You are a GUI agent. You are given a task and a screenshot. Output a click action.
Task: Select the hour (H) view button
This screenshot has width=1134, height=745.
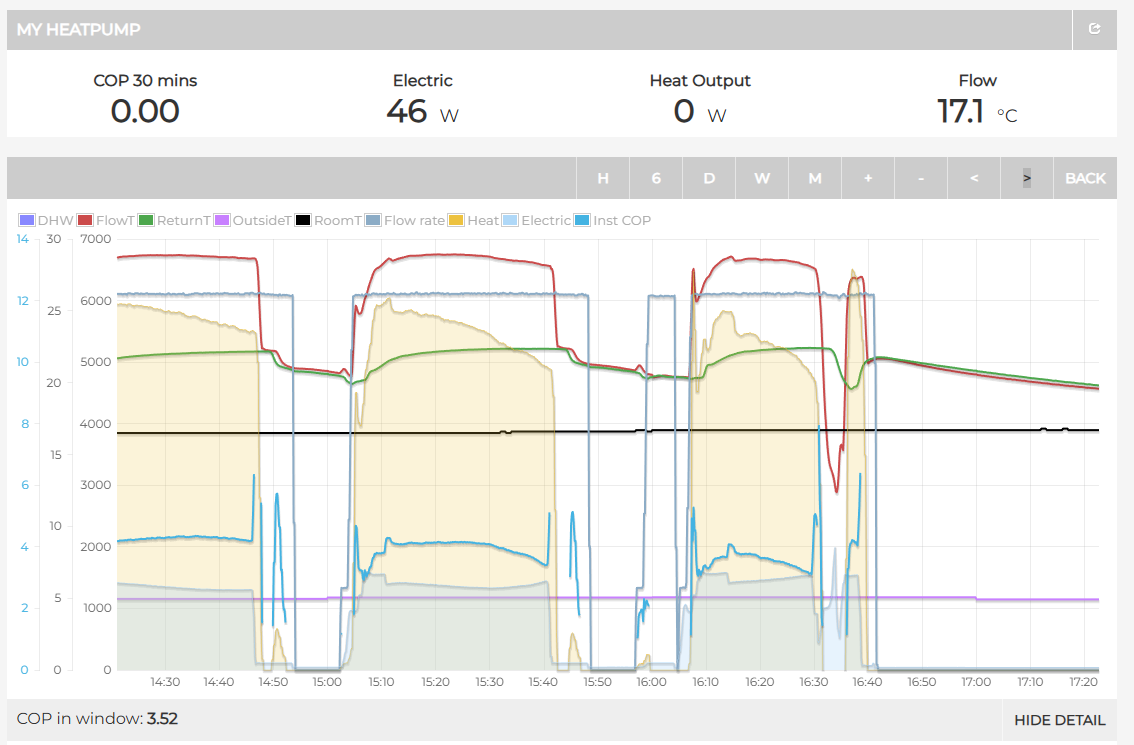click(603, 178)
